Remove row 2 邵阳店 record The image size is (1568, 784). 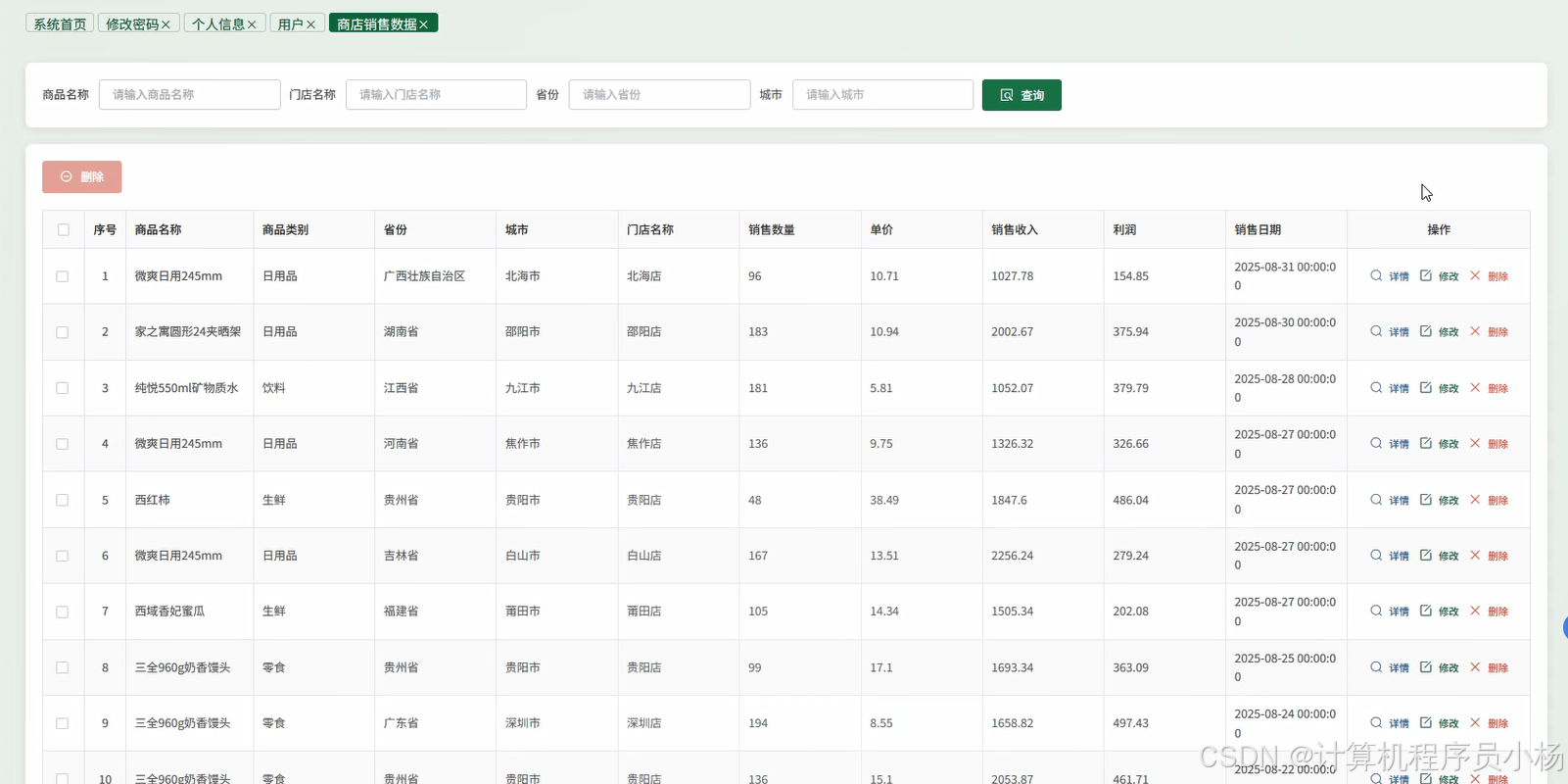point(1489,332)
